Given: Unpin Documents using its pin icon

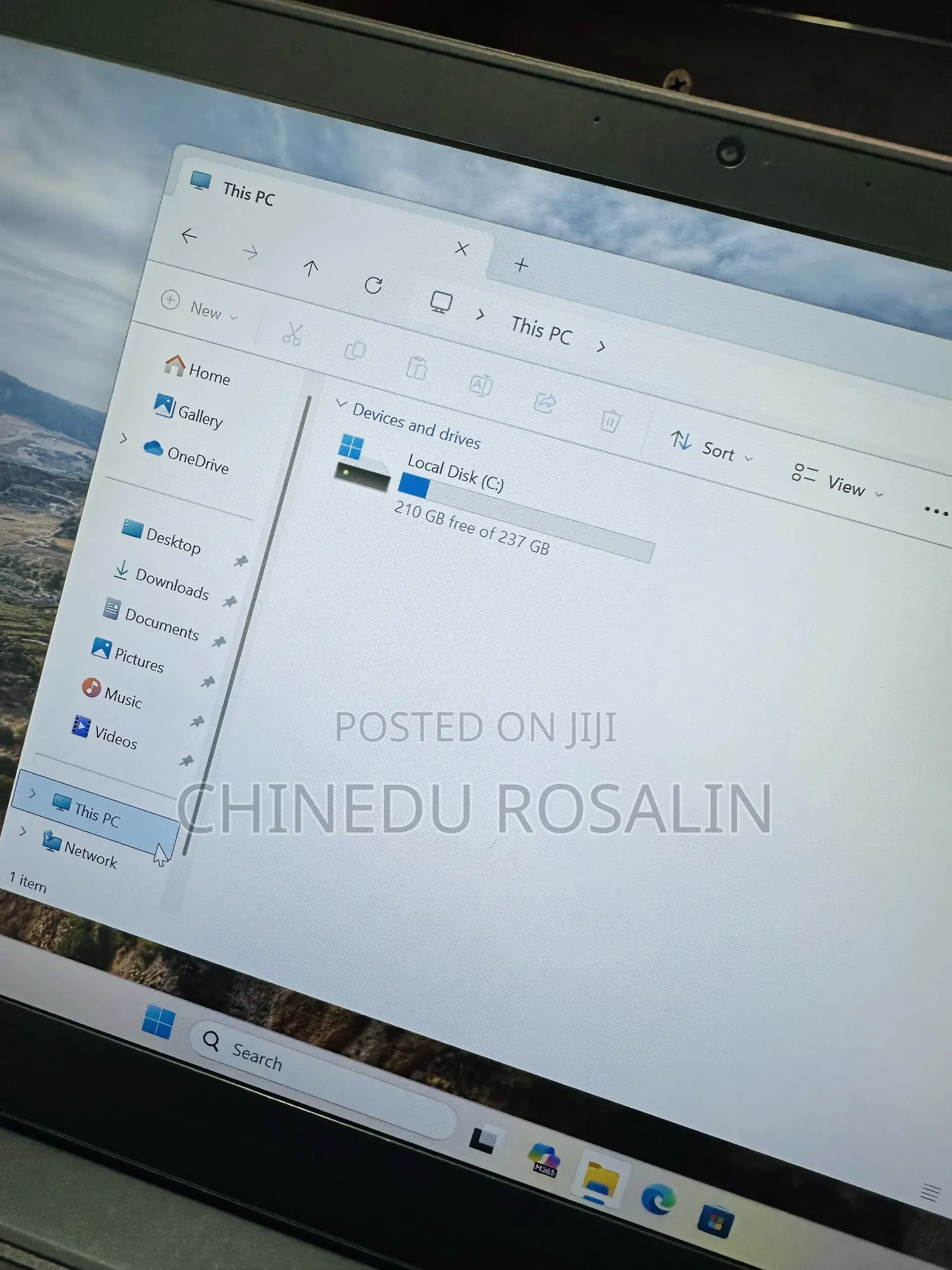Looking at the screenshot, I should [x=219, y=642].
